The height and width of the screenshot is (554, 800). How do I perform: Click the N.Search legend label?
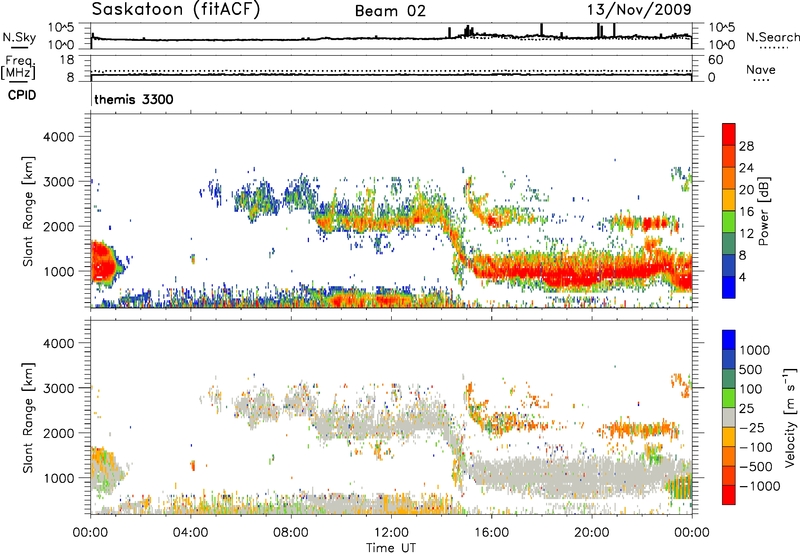[x=772, y=37]
